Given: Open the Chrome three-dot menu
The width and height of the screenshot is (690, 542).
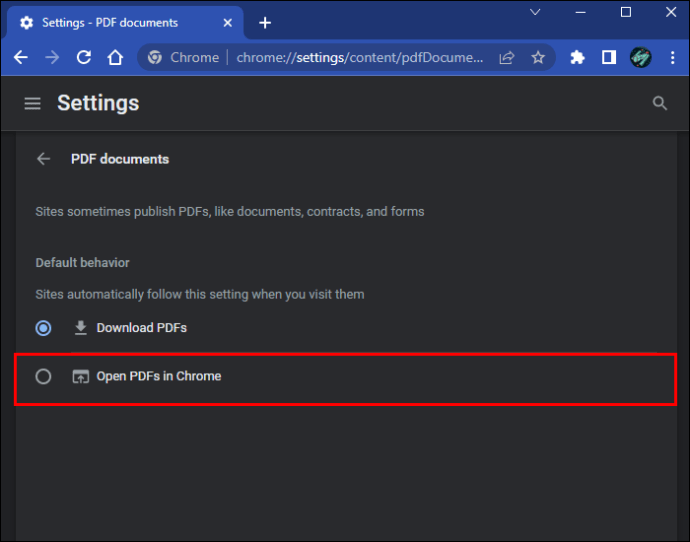Looking at the screenshot, I should click(672, 57).
